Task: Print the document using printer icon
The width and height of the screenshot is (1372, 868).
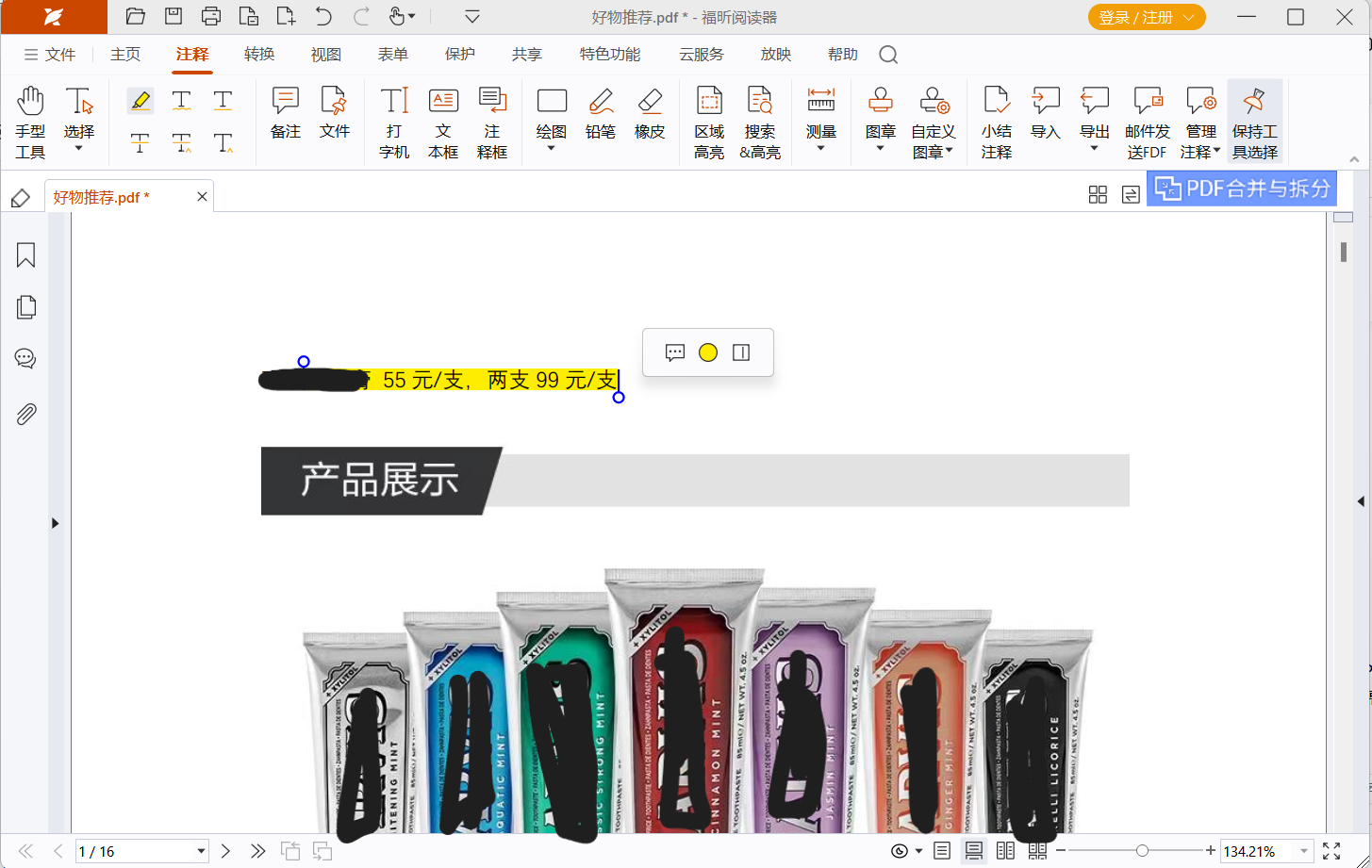Action: [211, 16]
